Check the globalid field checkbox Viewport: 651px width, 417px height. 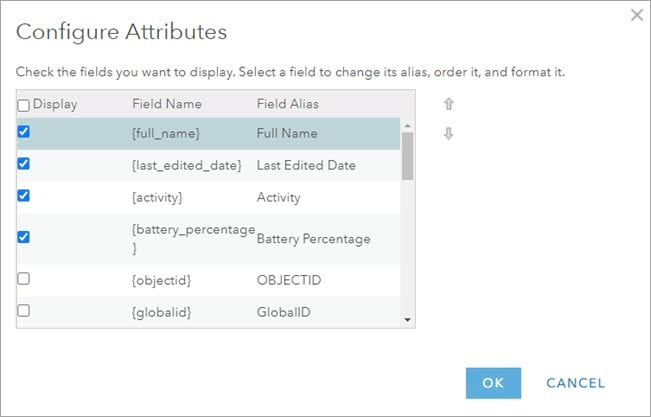click(x=24, y=311)
